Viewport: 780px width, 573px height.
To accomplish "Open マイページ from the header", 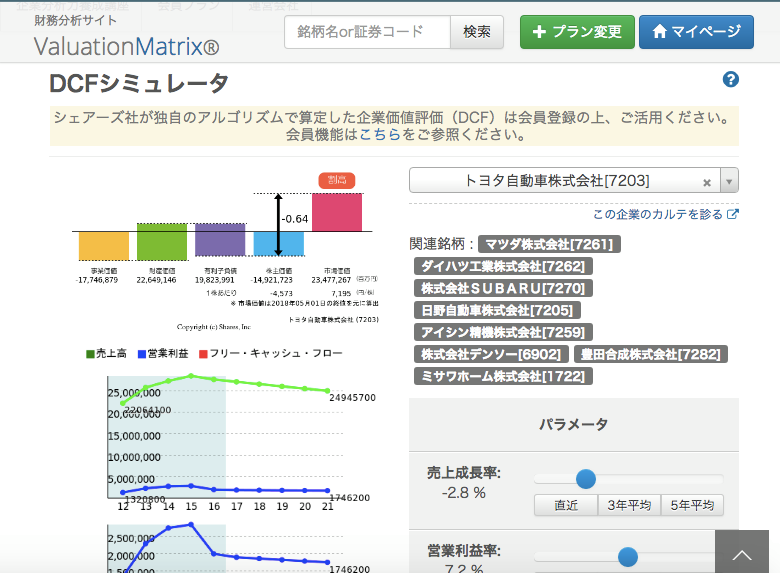I will (696, 32).
